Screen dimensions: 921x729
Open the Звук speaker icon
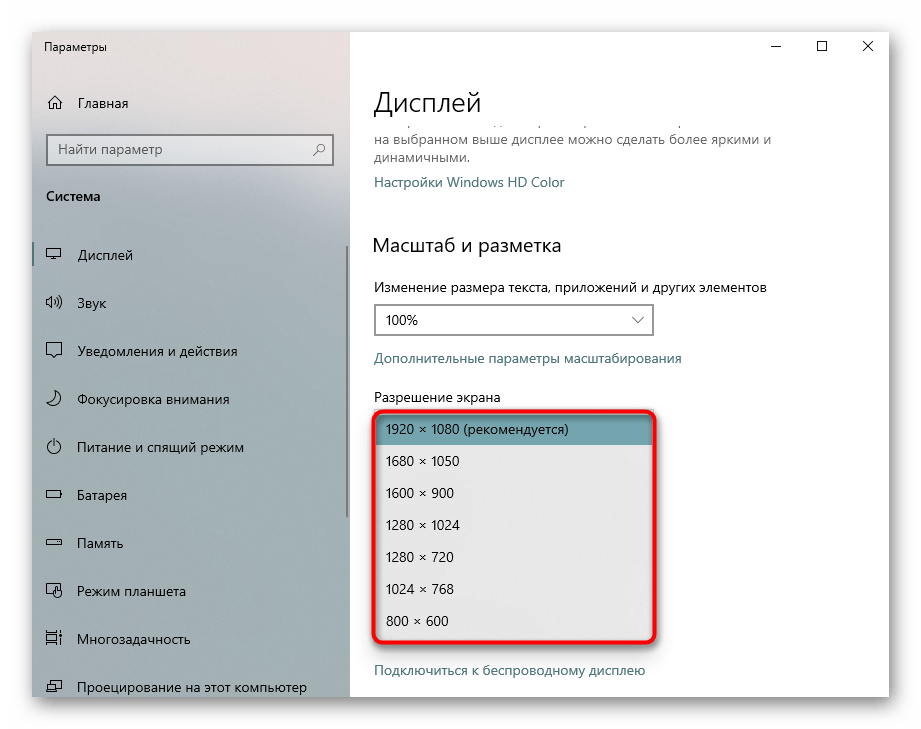tap(54, 303)
